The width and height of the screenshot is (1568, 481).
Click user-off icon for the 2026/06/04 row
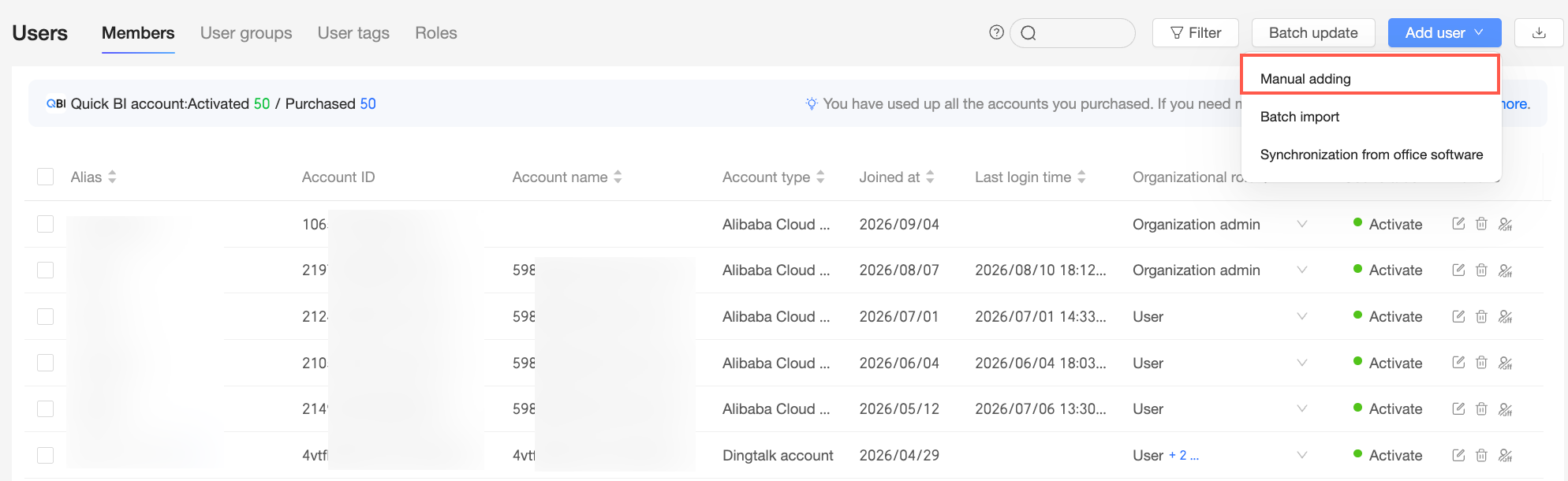[x=1505, y=363]
